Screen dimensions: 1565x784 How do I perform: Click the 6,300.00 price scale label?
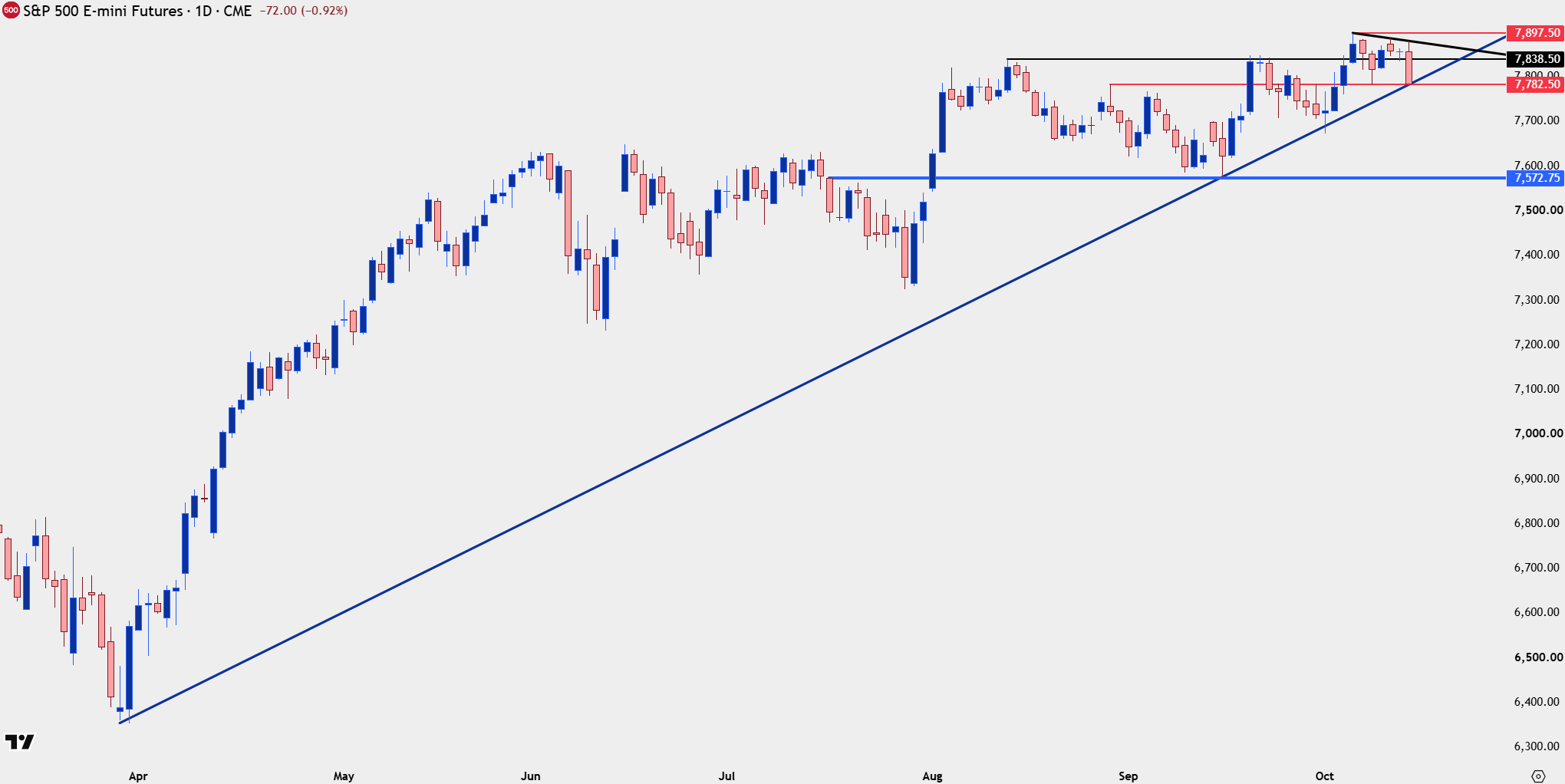pyautogui.click(x=1537, y=746)
